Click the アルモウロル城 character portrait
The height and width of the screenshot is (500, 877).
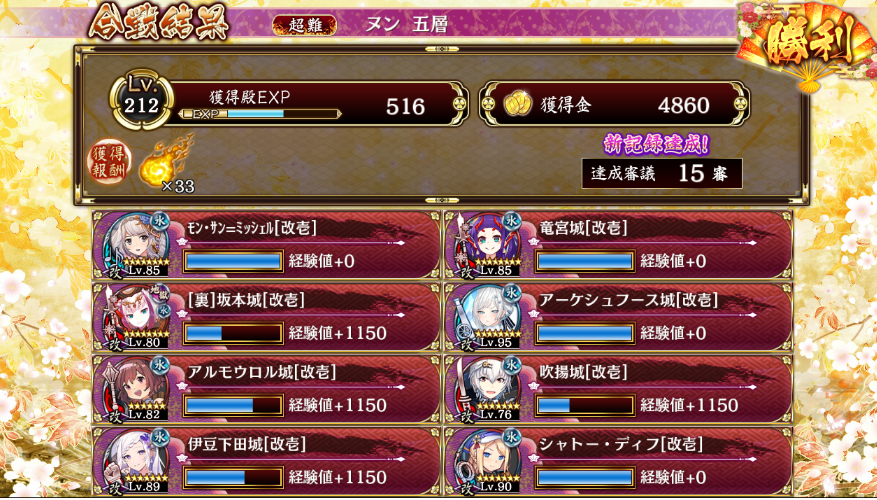coord(138,388)
